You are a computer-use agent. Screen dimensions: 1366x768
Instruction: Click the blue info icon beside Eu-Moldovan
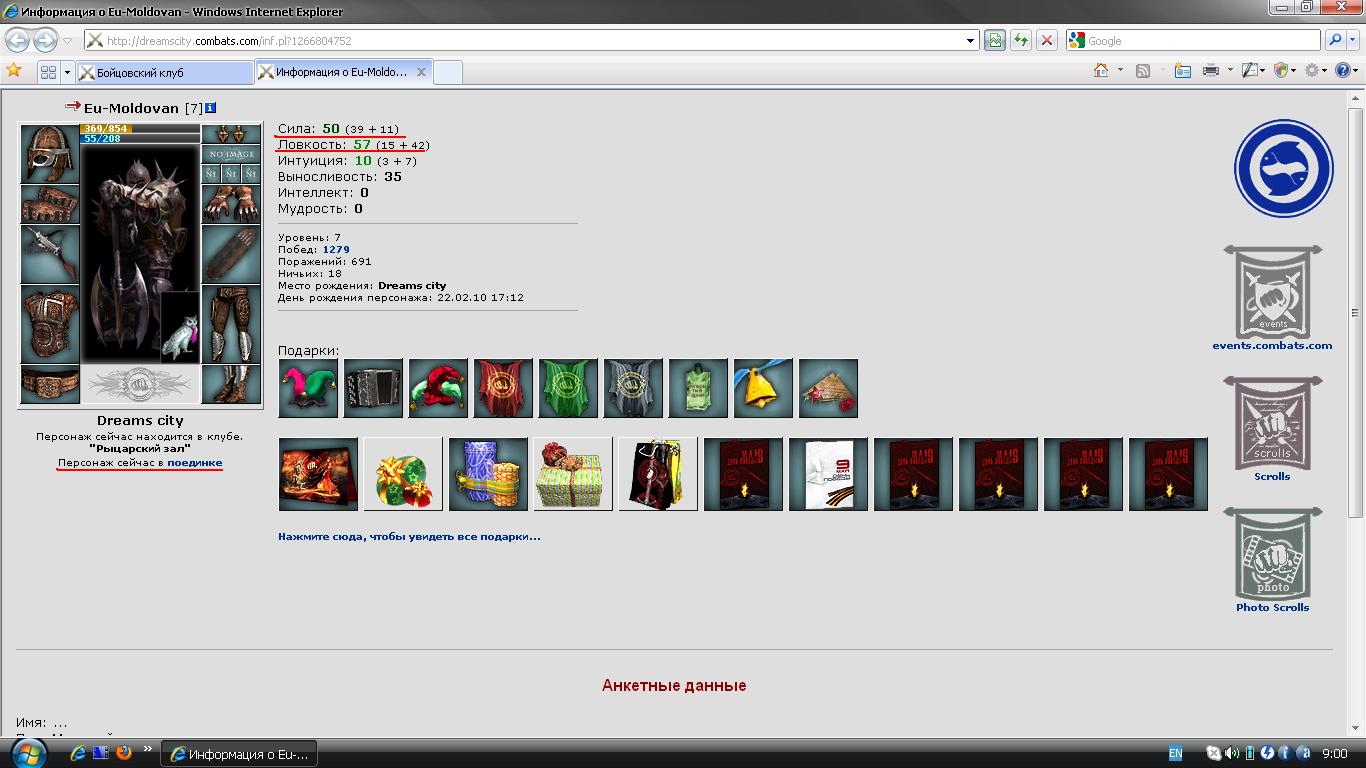210,108
